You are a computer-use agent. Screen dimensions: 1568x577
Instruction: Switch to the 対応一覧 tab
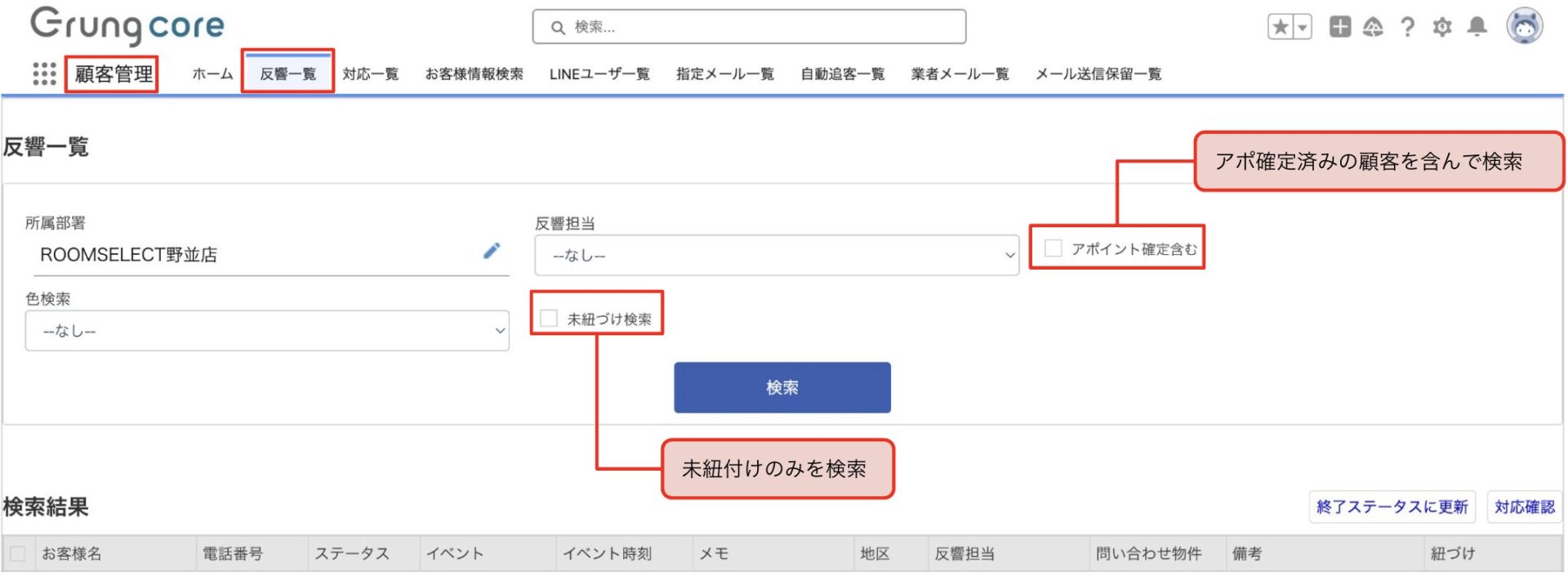370,74
